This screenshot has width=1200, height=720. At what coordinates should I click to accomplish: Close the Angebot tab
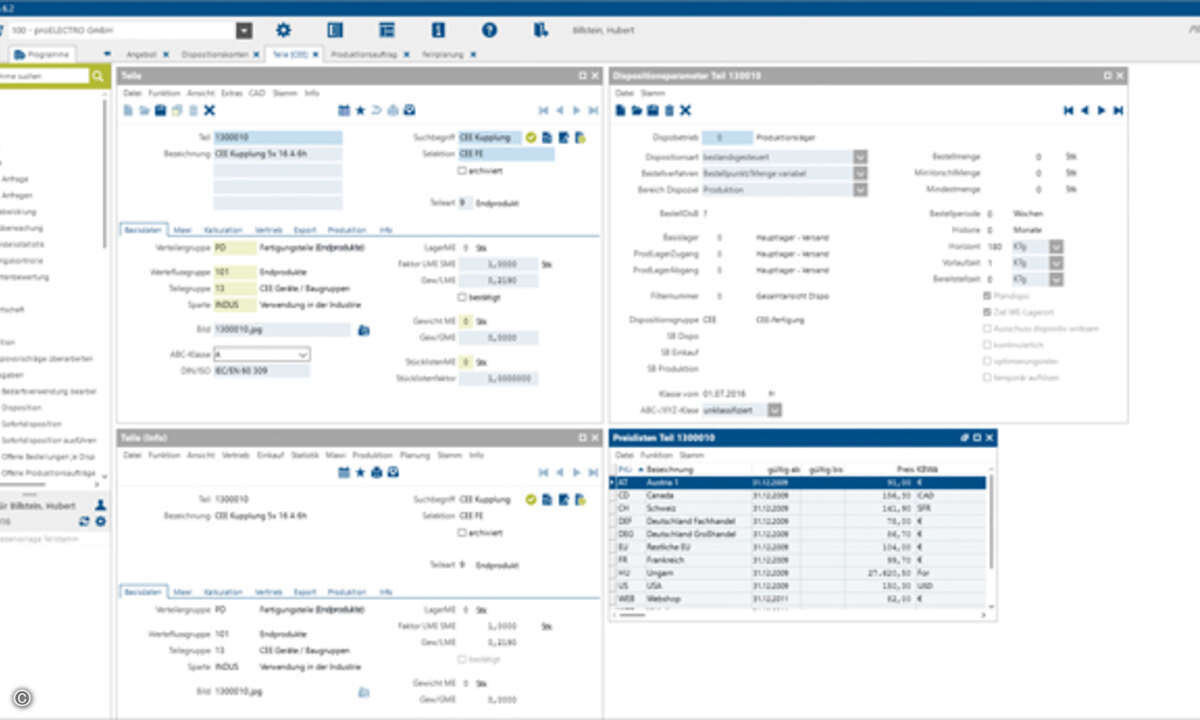(166, 54)
